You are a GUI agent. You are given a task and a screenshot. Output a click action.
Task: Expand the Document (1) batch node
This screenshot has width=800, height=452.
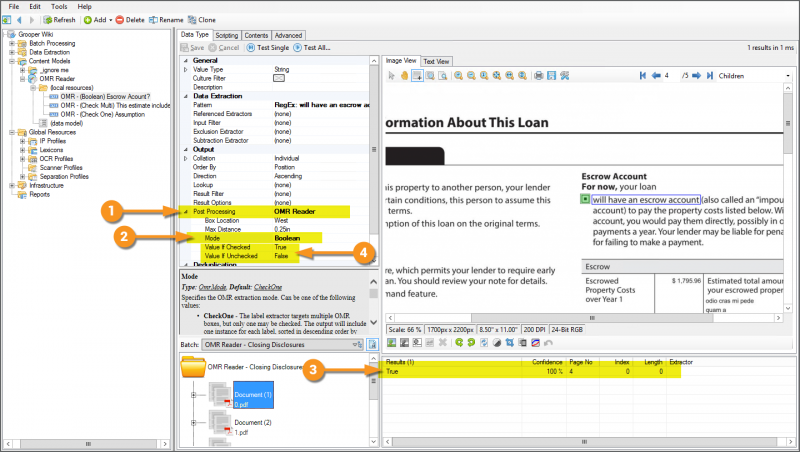click(x=193, y=395)
